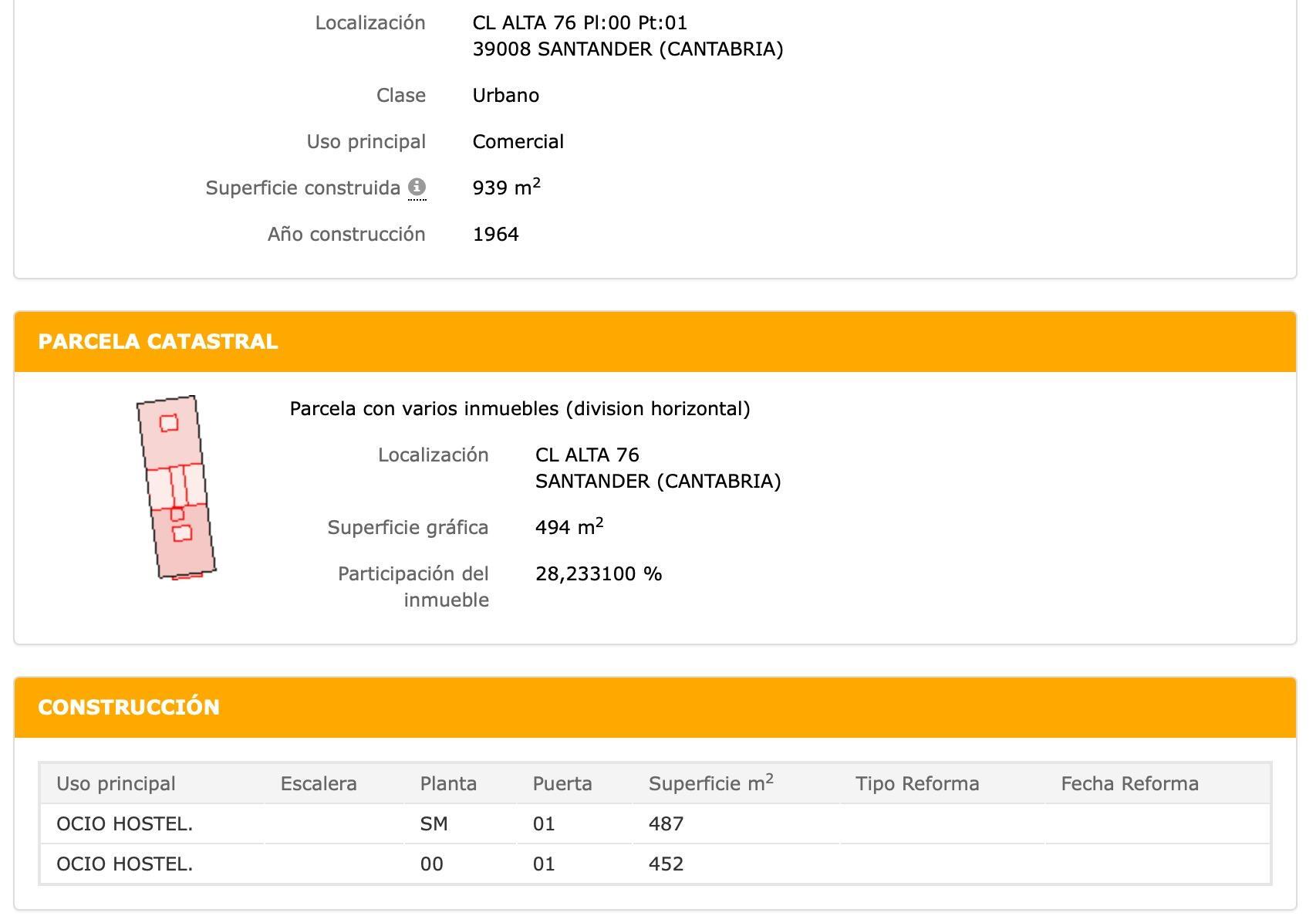Select the first OCIO HOSTEL. table row
This screenshot has width=1316, height=923.
coord(126,823)
